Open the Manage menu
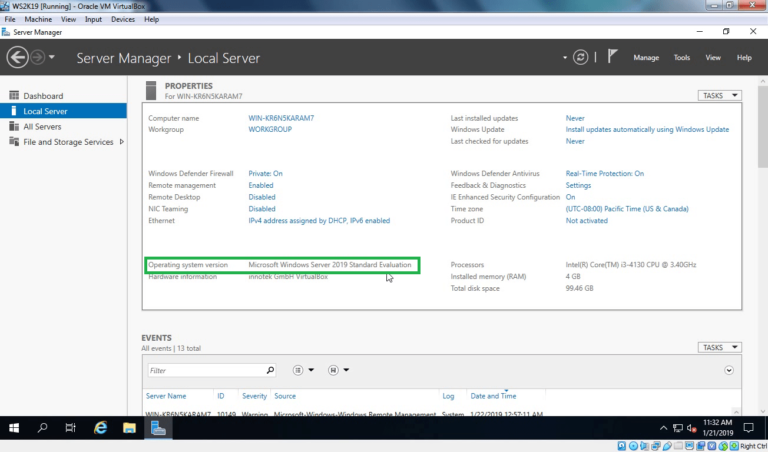The height and width of the screenshot is (452, 768). [x=646, y=58]
